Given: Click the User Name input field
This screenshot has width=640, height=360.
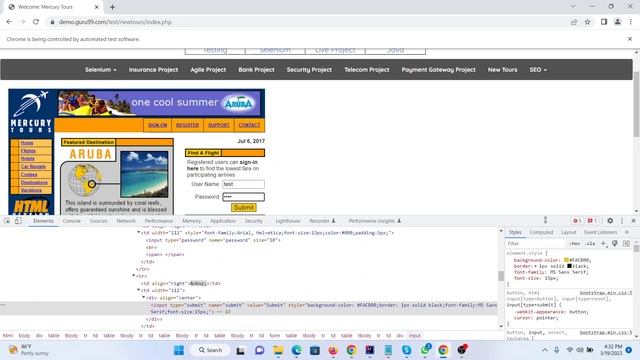Looking at the screenshot, I should coord(243,184).
